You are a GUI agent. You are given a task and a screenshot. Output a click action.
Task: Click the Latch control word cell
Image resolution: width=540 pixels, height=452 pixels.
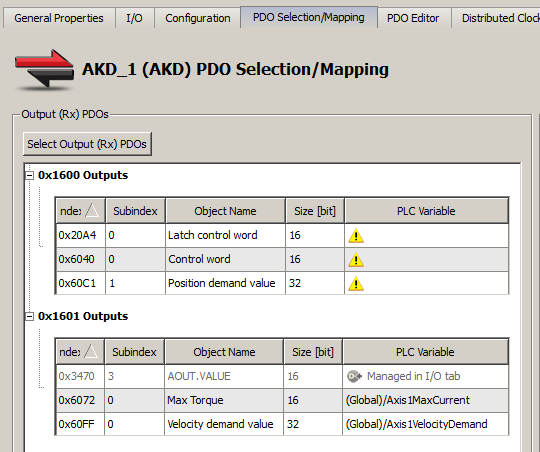pyautogui.click(x=225, y=235)
